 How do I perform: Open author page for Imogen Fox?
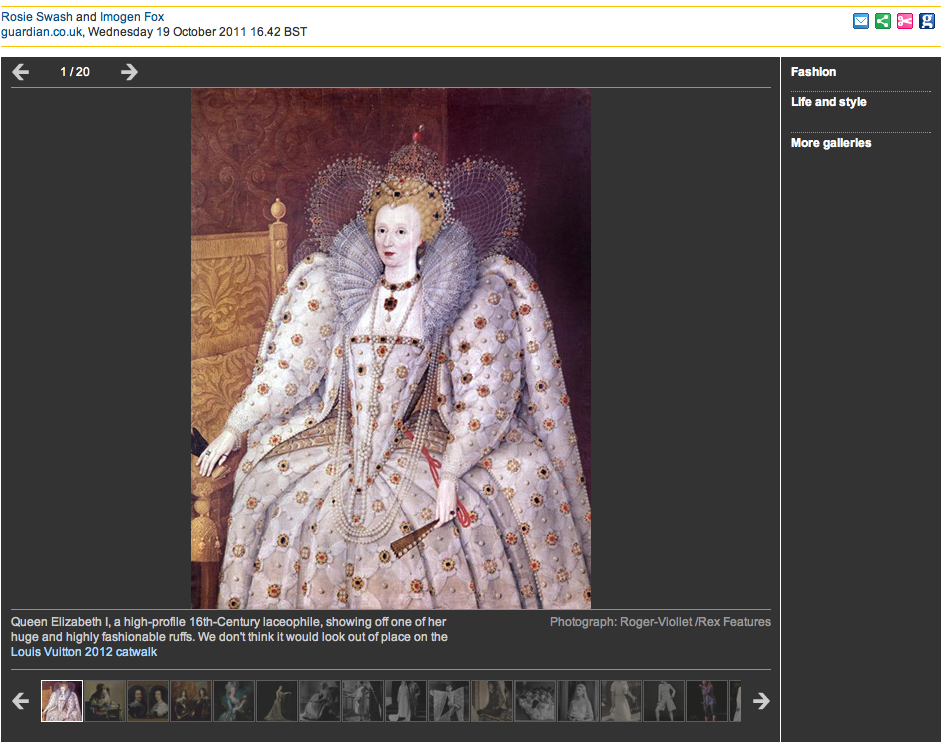(132, 17)
